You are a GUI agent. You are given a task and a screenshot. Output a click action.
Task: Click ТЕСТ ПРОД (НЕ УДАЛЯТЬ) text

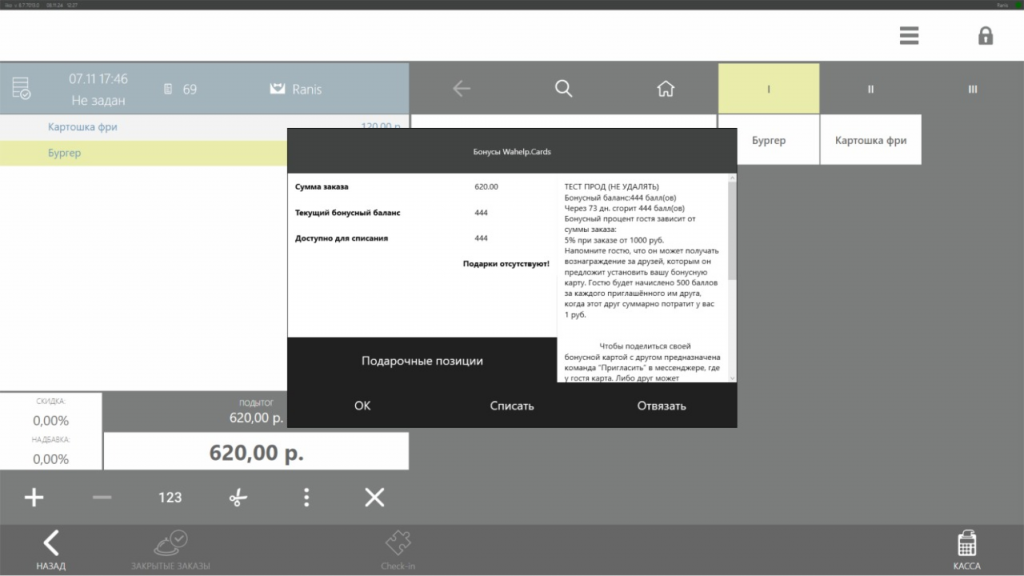[x=611, y=187]
